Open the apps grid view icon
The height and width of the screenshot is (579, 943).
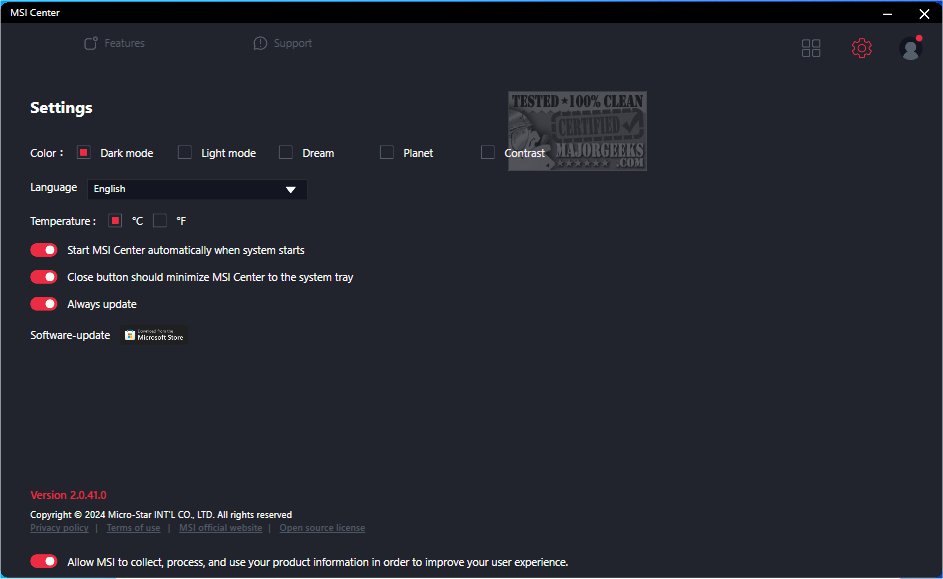pos(811,48)
